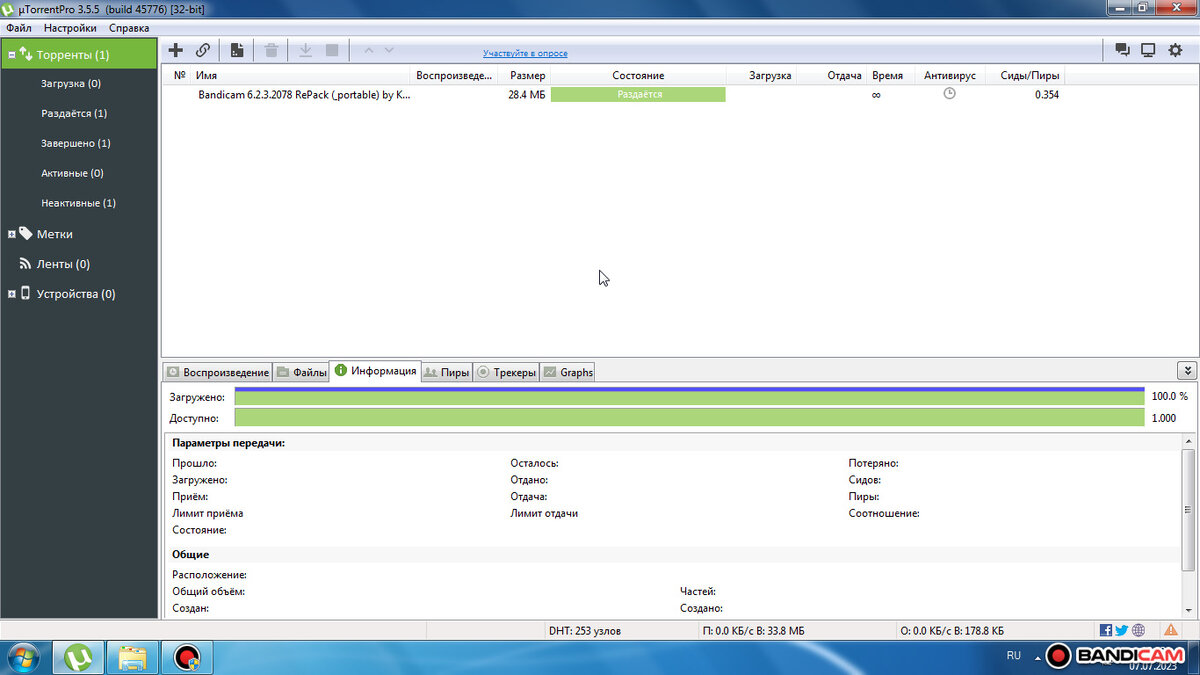Screen dimensions: 1200x675
Task: Click the green Раздаётся status bar
Action: pyautogui.click(x=638, y=94)
